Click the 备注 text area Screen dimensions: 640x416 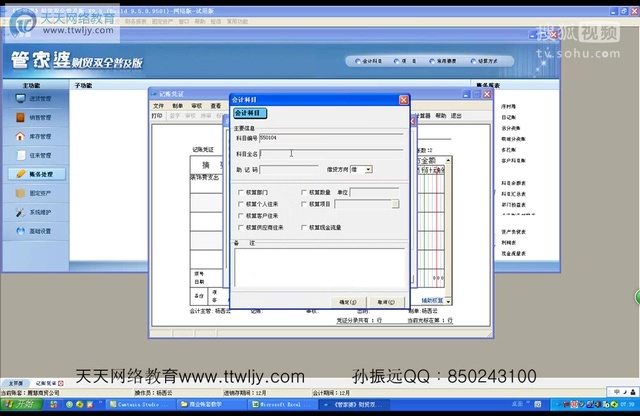point(319,267)
